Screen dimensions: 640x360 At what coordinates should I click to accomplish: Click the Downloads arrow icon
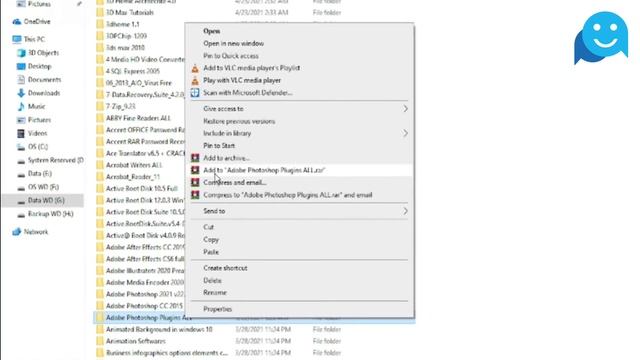coord(21,93)
